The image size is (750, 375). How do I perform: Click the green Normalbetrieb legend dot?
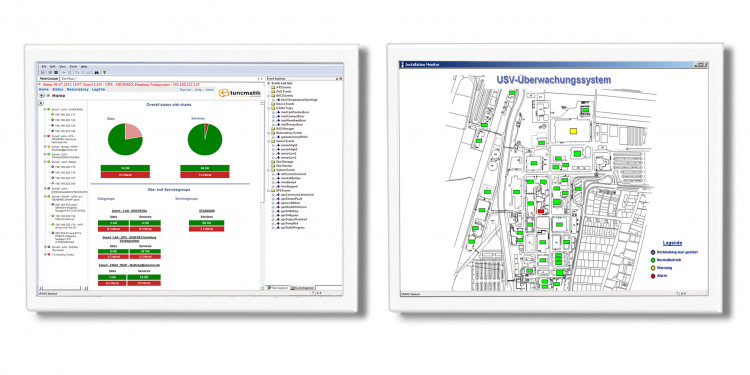[653, 260]
